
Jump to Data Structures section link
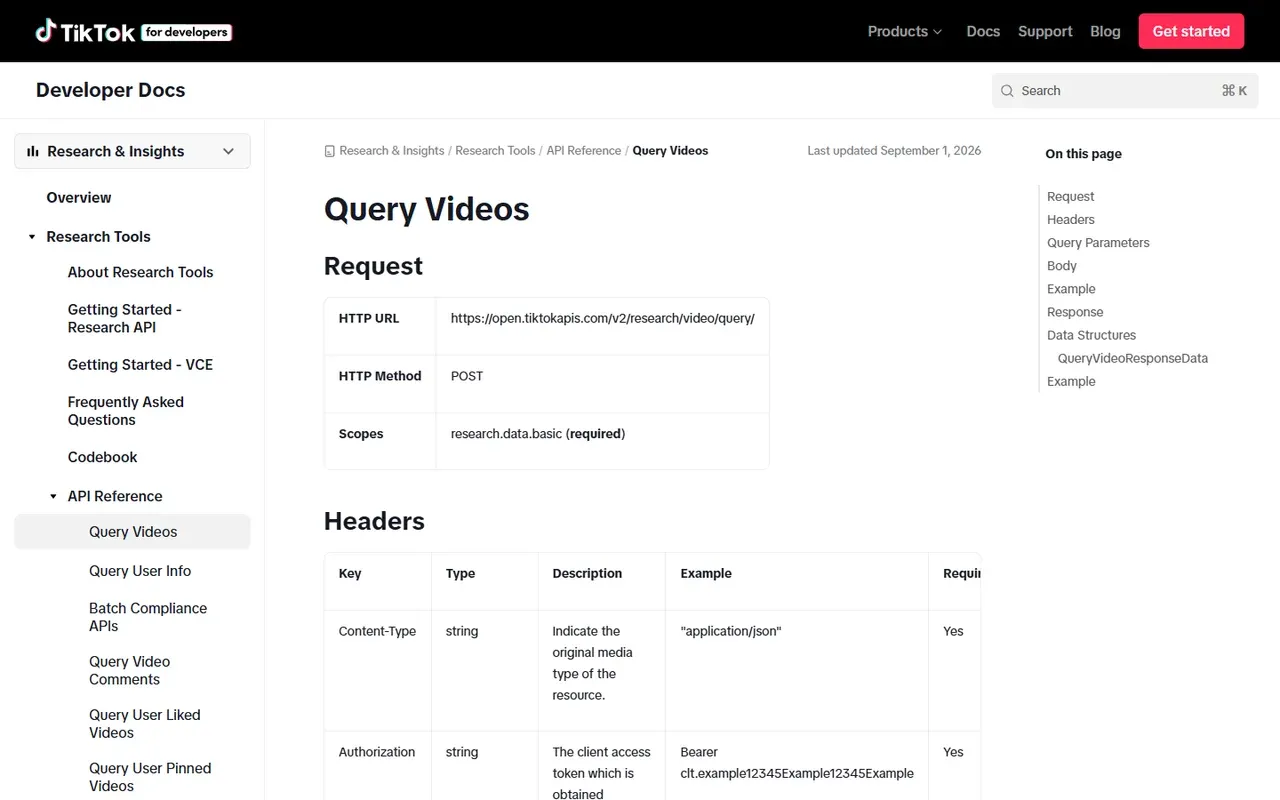[1091, 335]
